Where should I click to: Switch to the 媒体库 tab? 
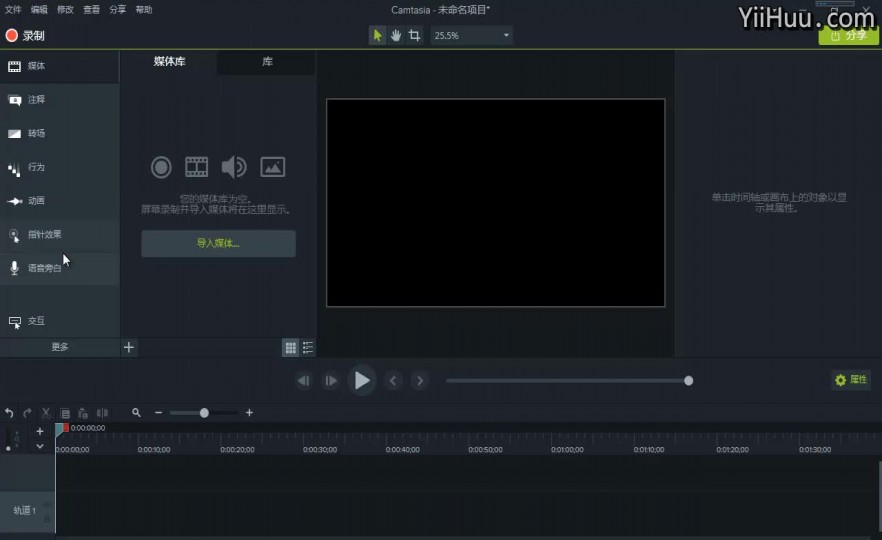coord(169,61)
